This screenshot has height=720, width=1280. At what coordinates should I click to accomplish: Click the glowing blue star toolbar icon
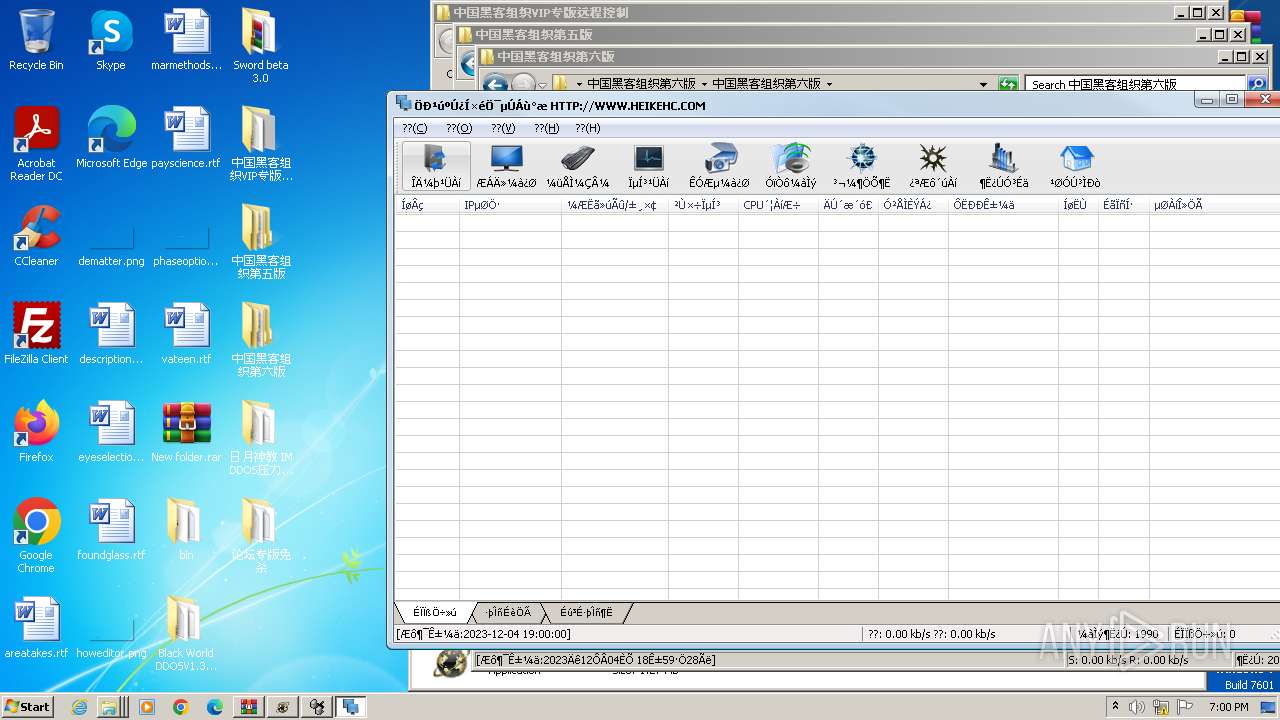pyautogui.click(x=861, y=166)
